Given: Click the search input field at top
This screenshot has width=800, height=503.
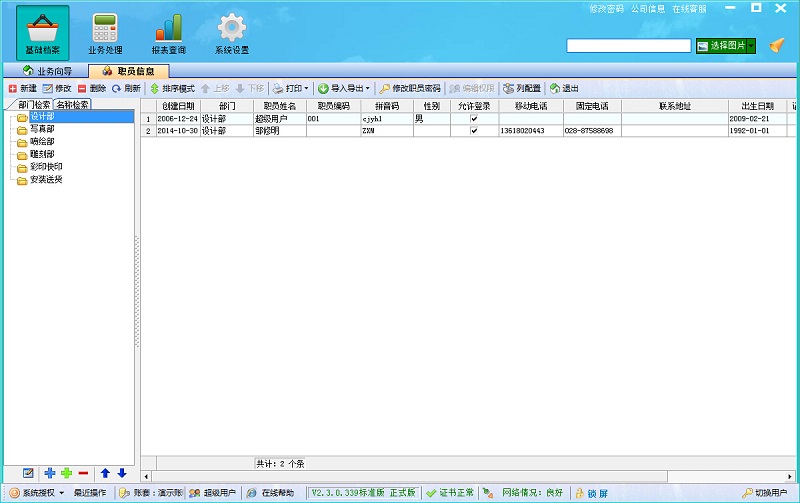Looking at the screenshot, I should click(x=628, y=45).
